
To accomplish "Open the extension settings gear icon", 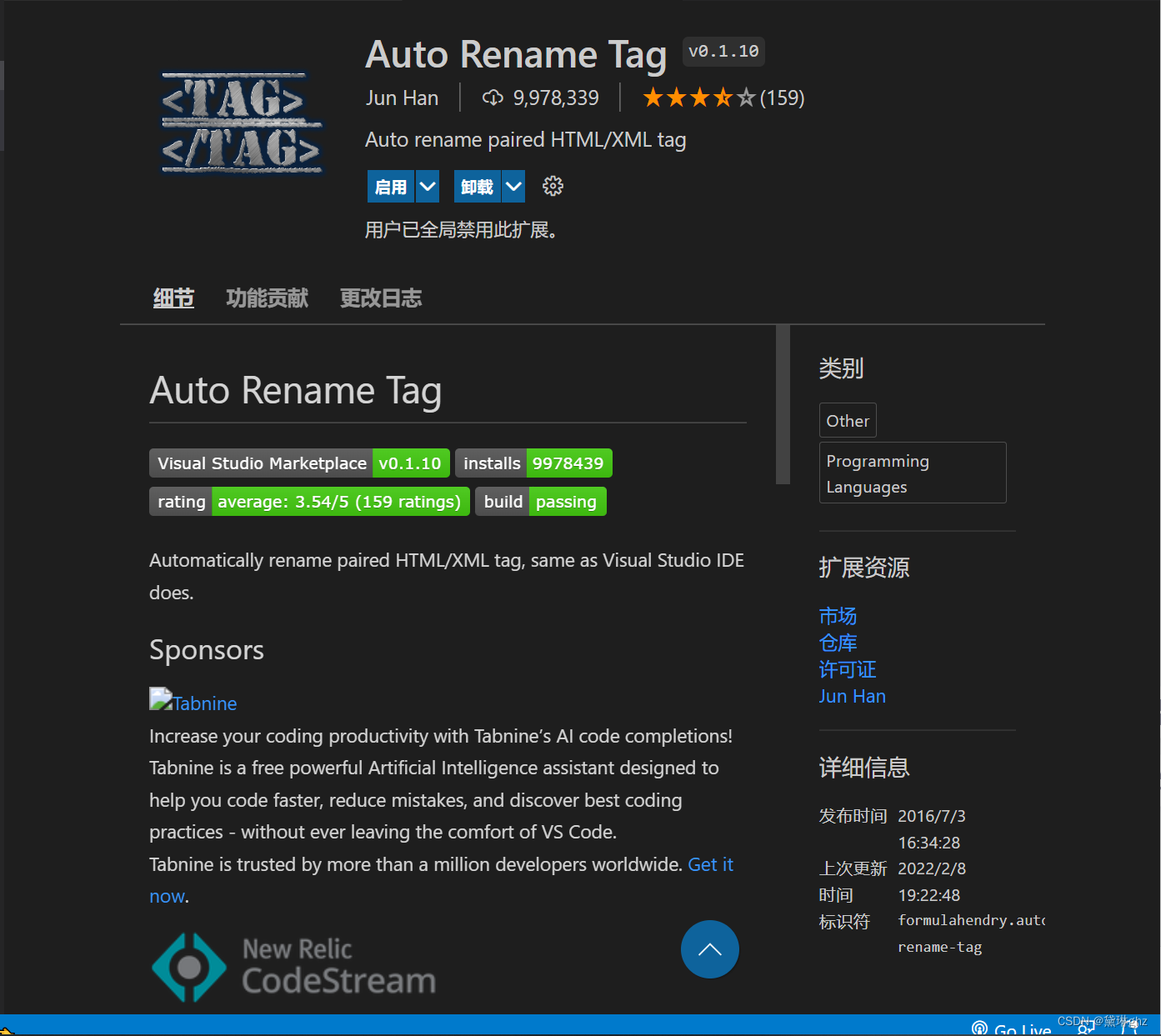I will click(553, 186).
